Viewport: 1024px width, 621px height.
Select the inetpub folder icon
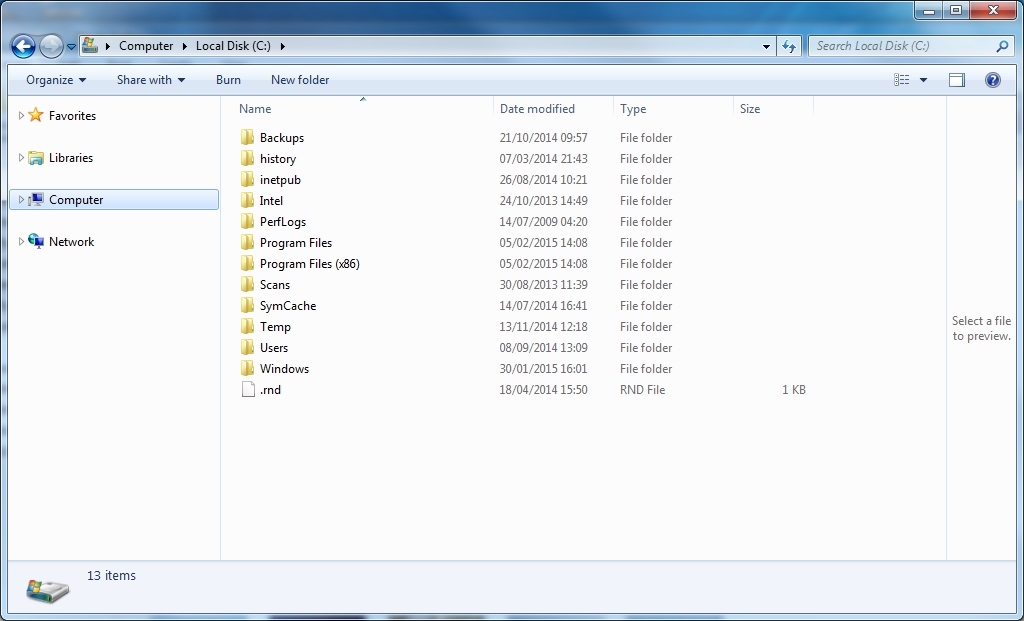(x=248, y=179)
